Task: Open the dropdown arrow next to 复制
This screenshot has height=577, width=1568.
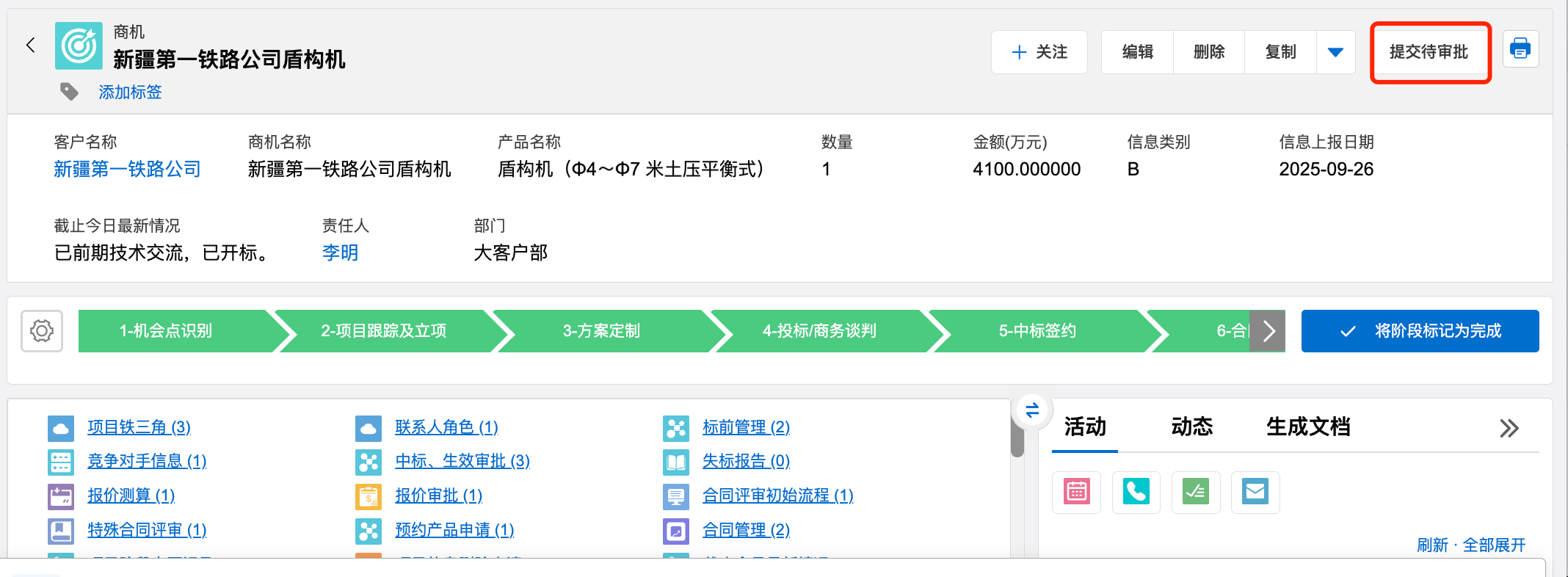Action: (x=1335, y=52)
